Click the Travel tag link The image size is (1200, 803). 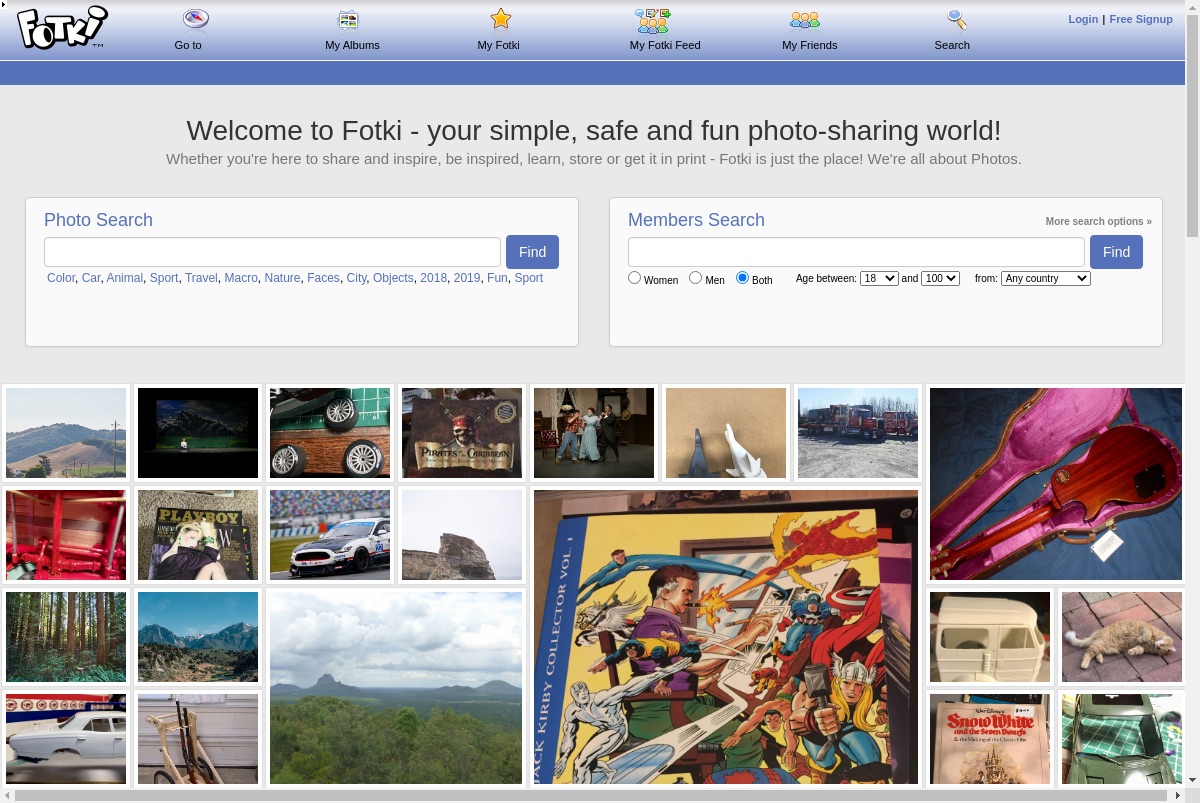click(x=201, y=278)
